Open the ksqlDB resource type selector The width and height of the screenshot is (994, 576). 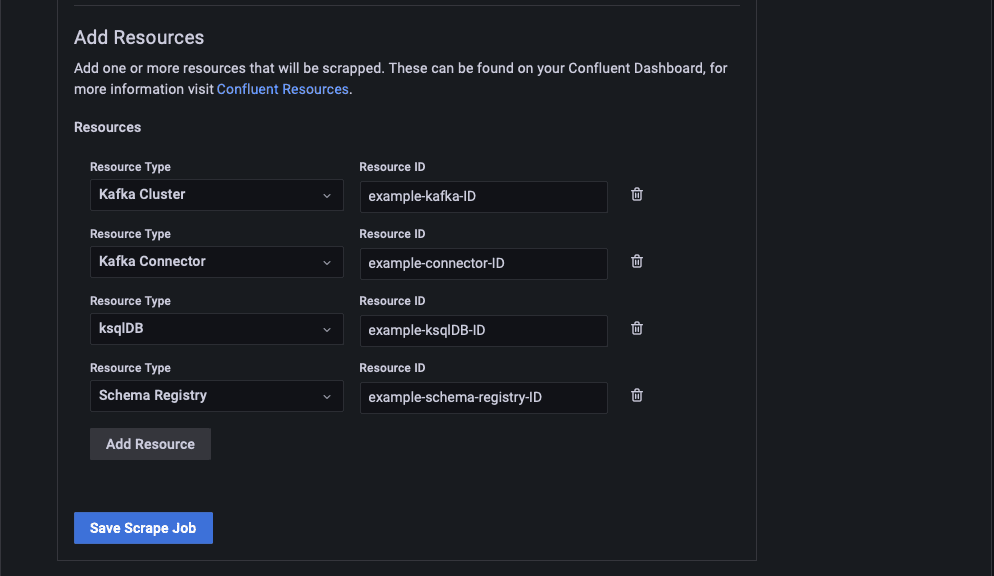click(216, 330)
